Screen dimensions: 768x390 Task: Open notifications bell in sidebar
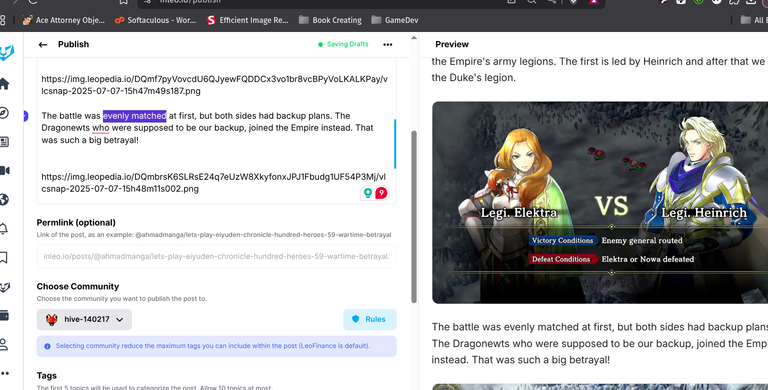(4, 229)
